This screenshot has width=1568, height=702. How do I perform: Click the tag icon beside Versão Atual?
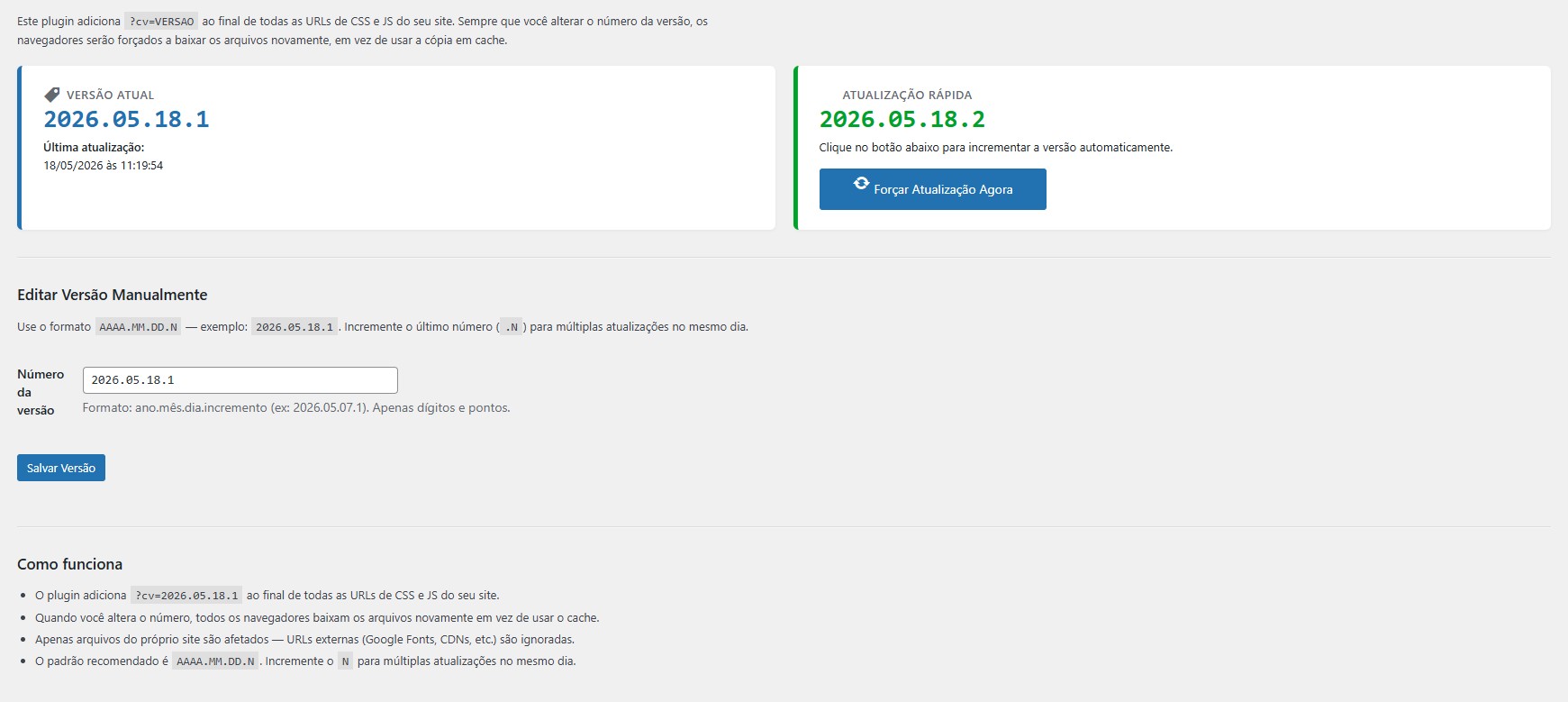pyautogui.click(x=52, y=95)
